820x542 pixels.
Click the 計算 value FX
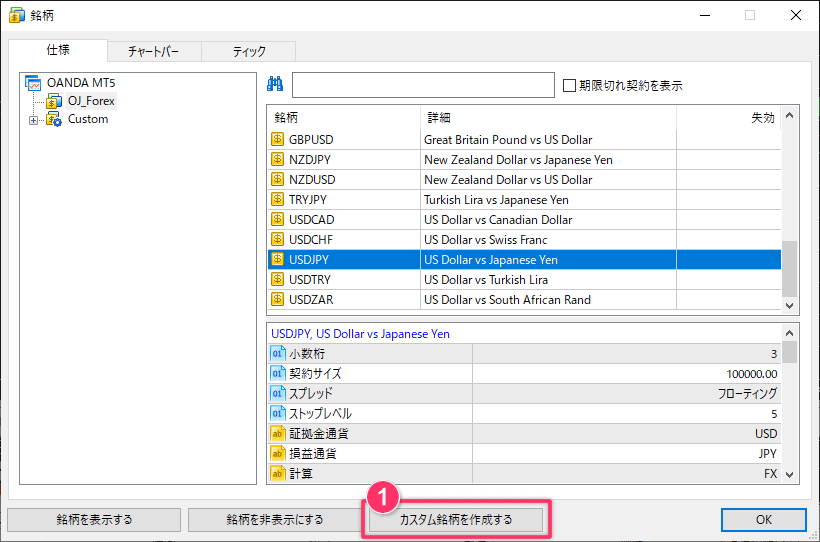(x=770, y=473)
